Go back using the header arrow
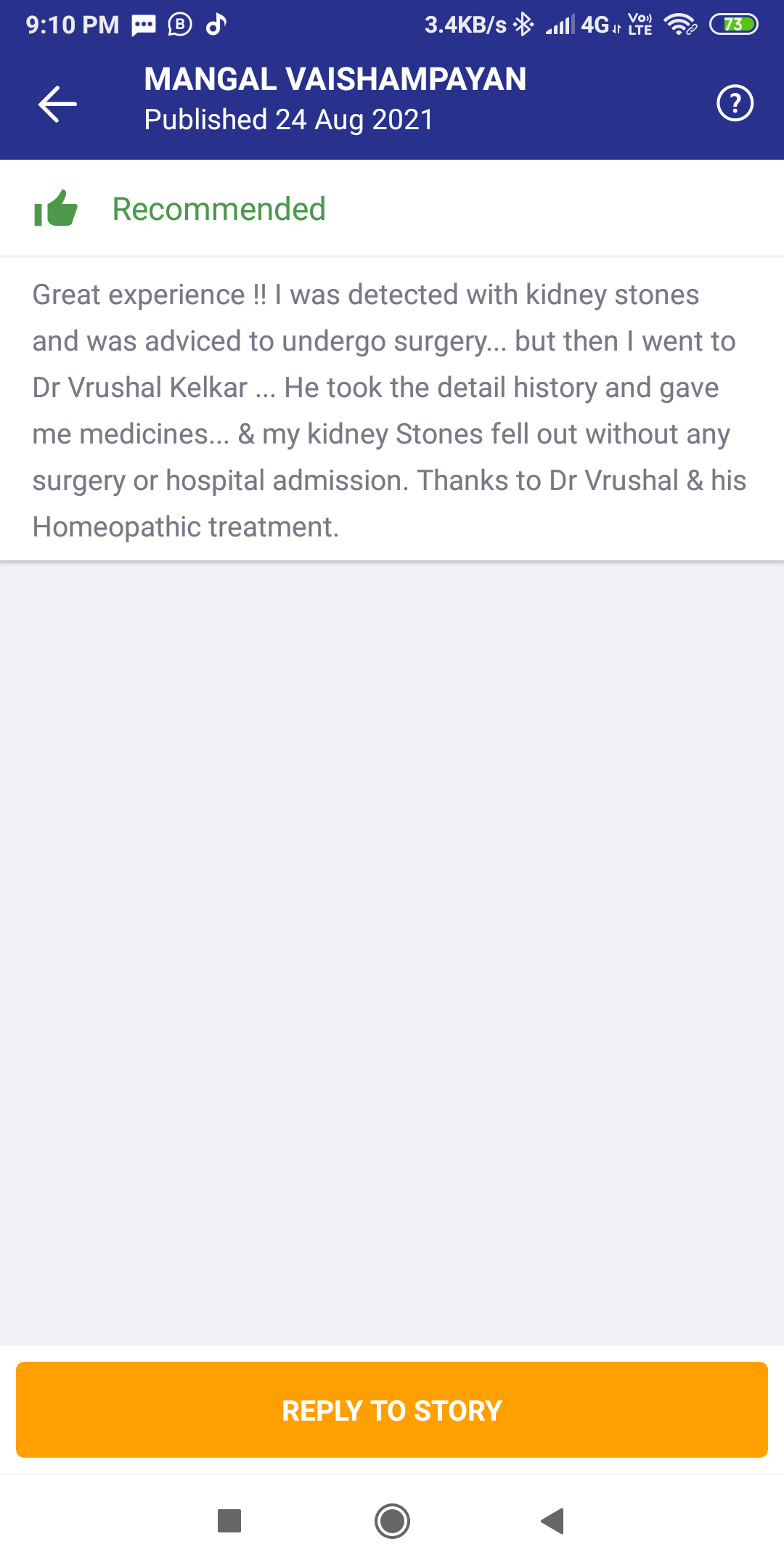 point(57,104)
